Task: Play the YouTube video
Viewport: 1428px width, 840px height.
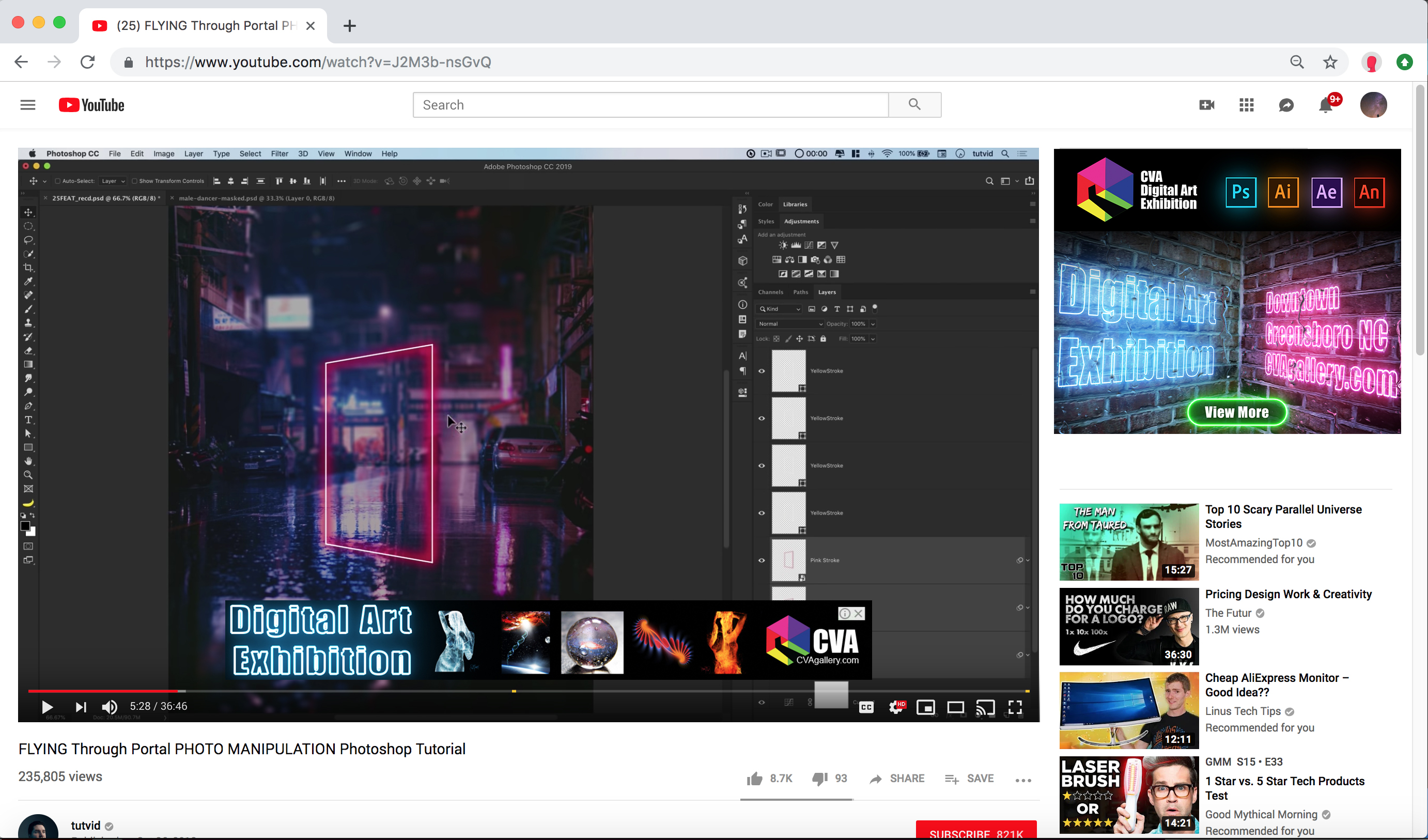Action: coord(47,707)
